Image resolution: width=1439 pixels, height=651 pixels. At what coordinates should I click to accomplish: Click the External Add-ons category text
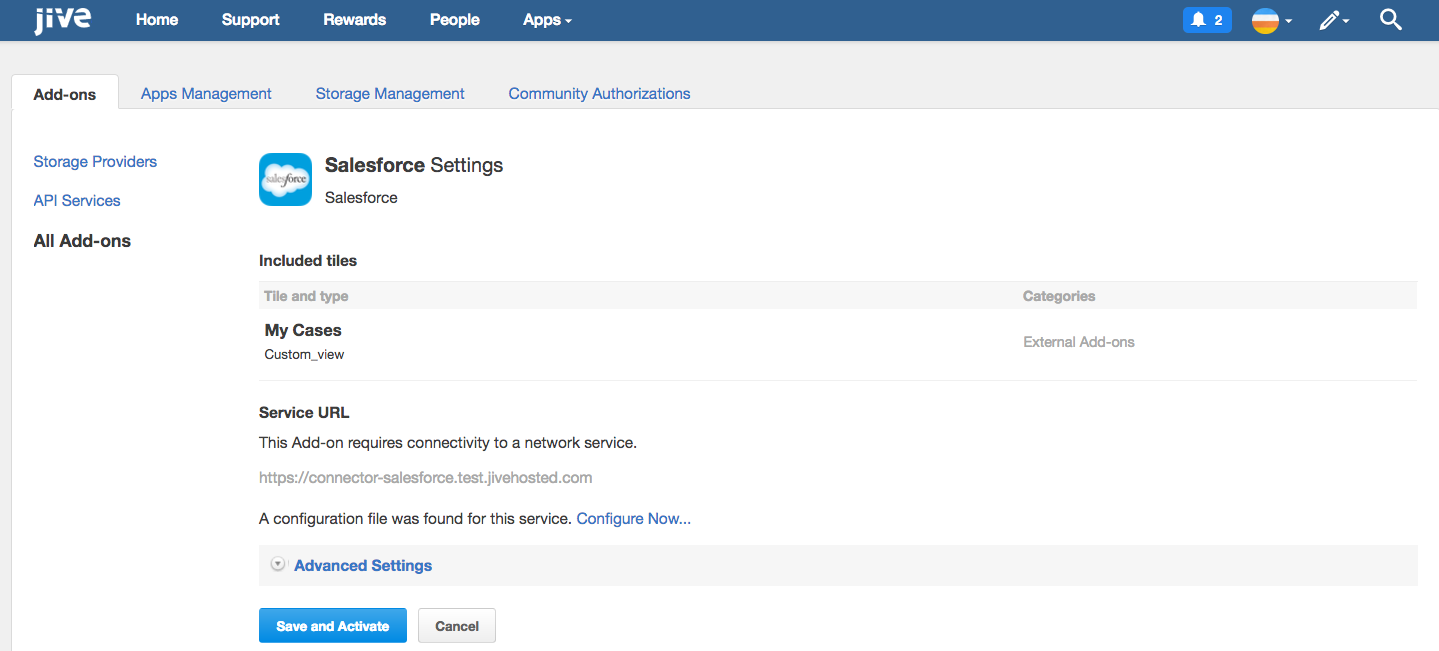point(1079,342)
